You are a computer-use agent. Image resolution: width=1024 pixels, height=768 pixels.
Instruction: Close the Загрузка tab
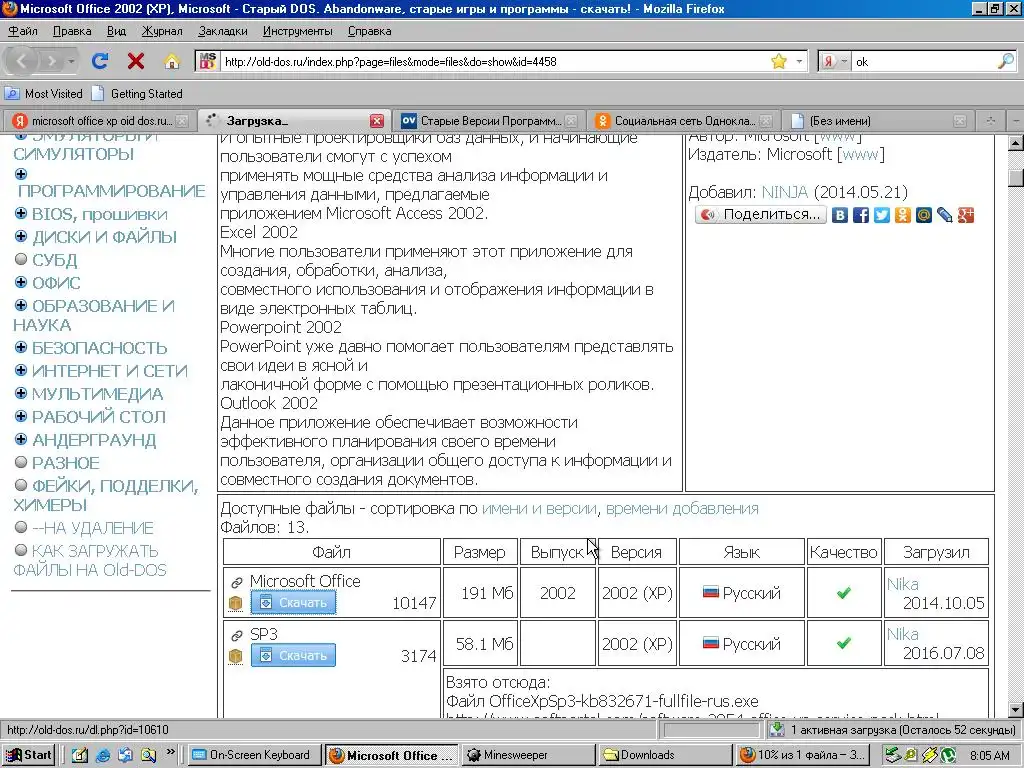click(377, 121)
